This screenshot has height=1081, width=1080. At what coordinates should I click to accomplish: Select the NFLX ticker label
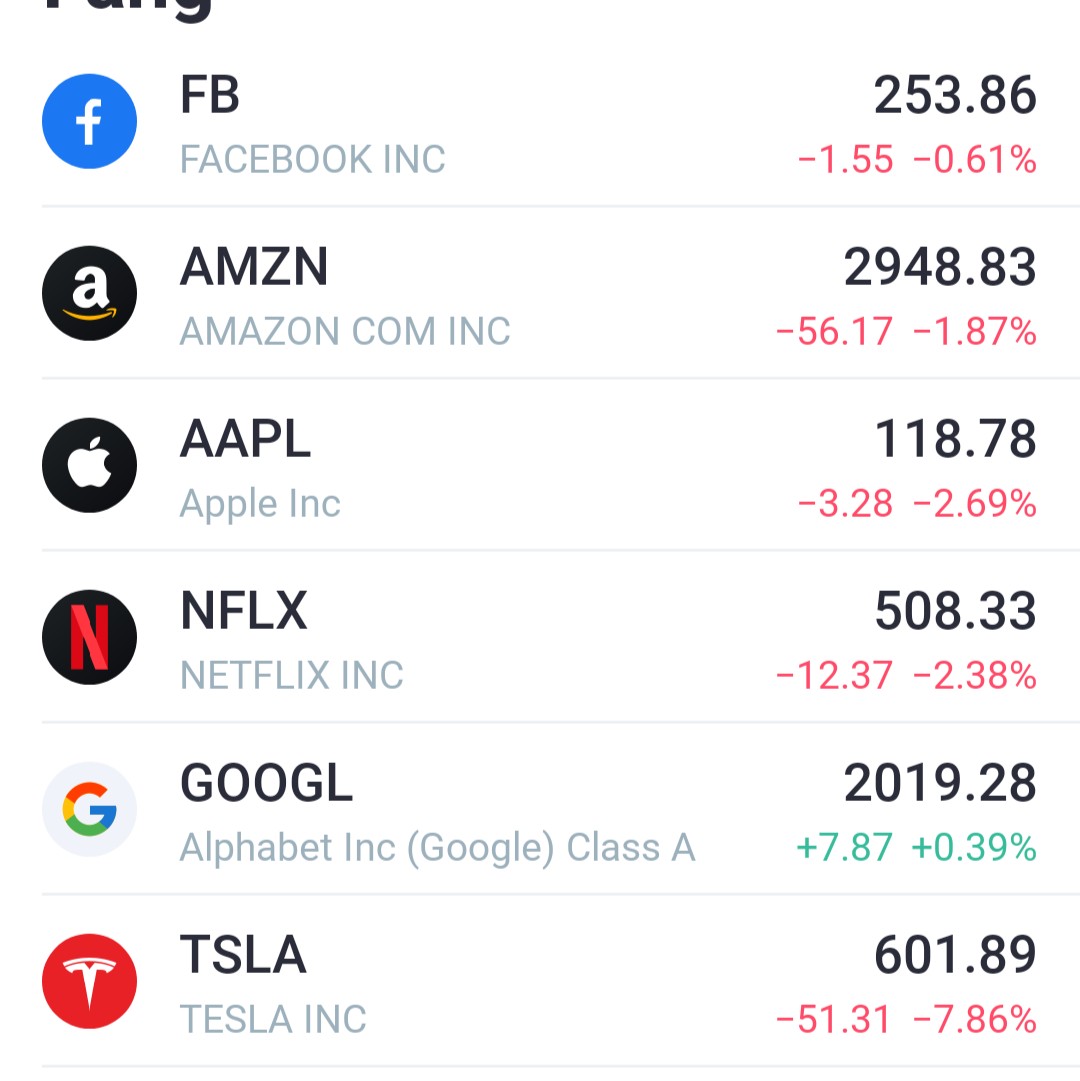[x=243, y=611]
